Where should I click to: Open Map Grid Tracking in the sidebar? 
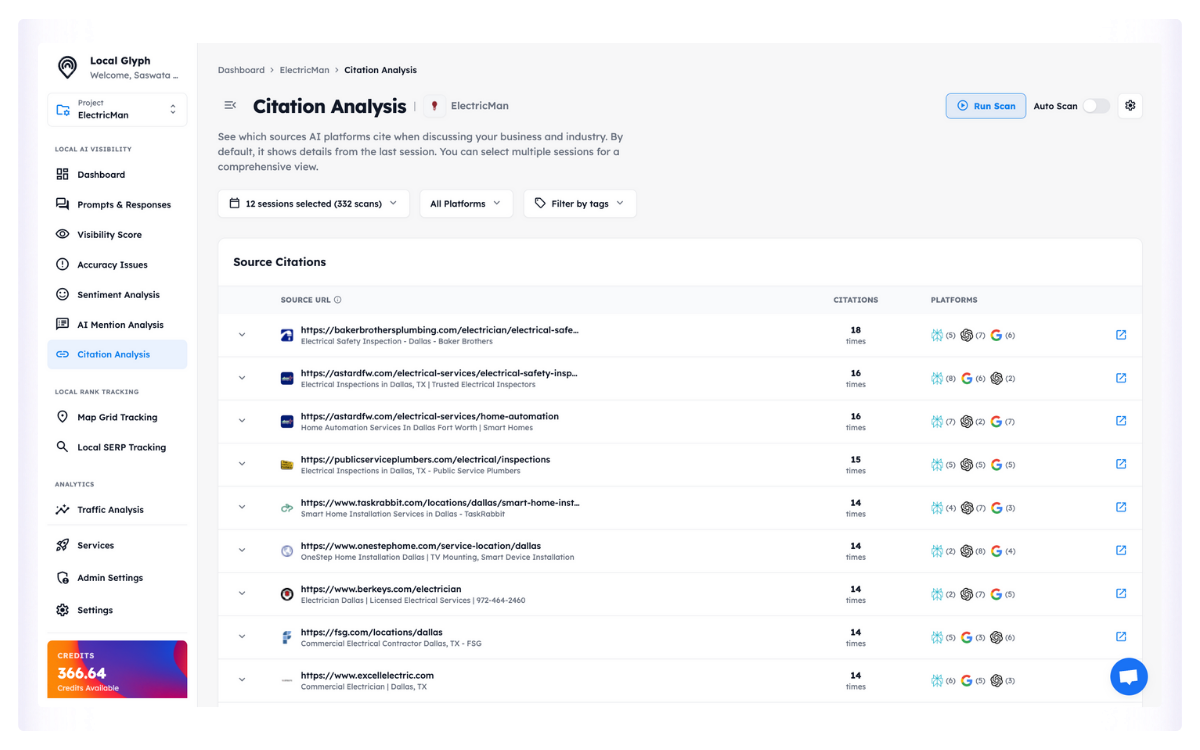117,418
